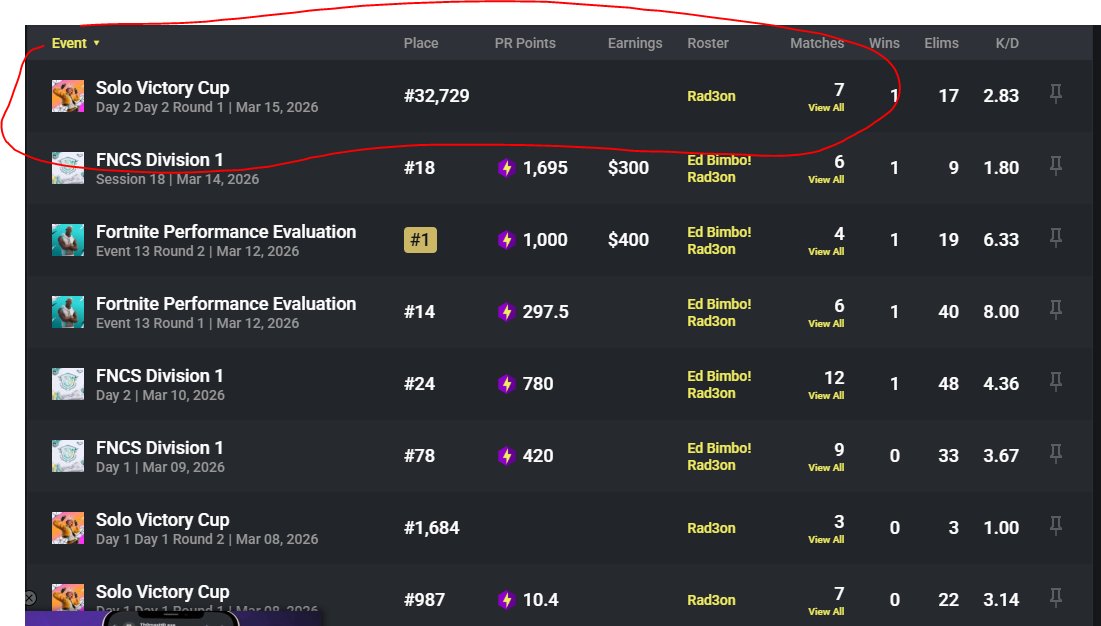View All matches for Performance Evaluation Round 2
This screenshot has width=1101, height=626.
[x=826, y=251]
